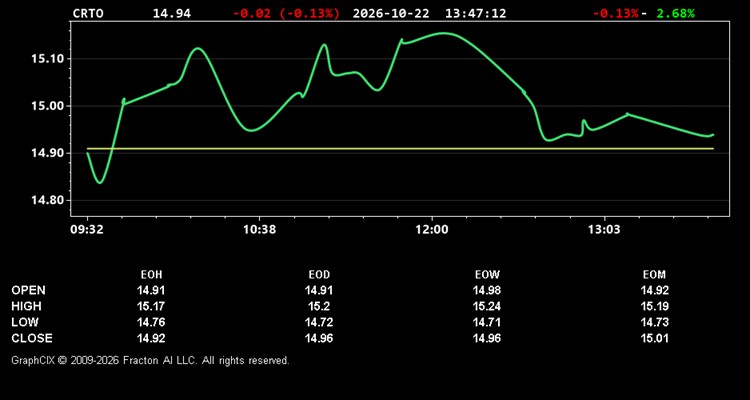Click EOW high value 15.24
The height and width of the screenshot is (400, 750).
pyautogui.click(x=487, y=306)
